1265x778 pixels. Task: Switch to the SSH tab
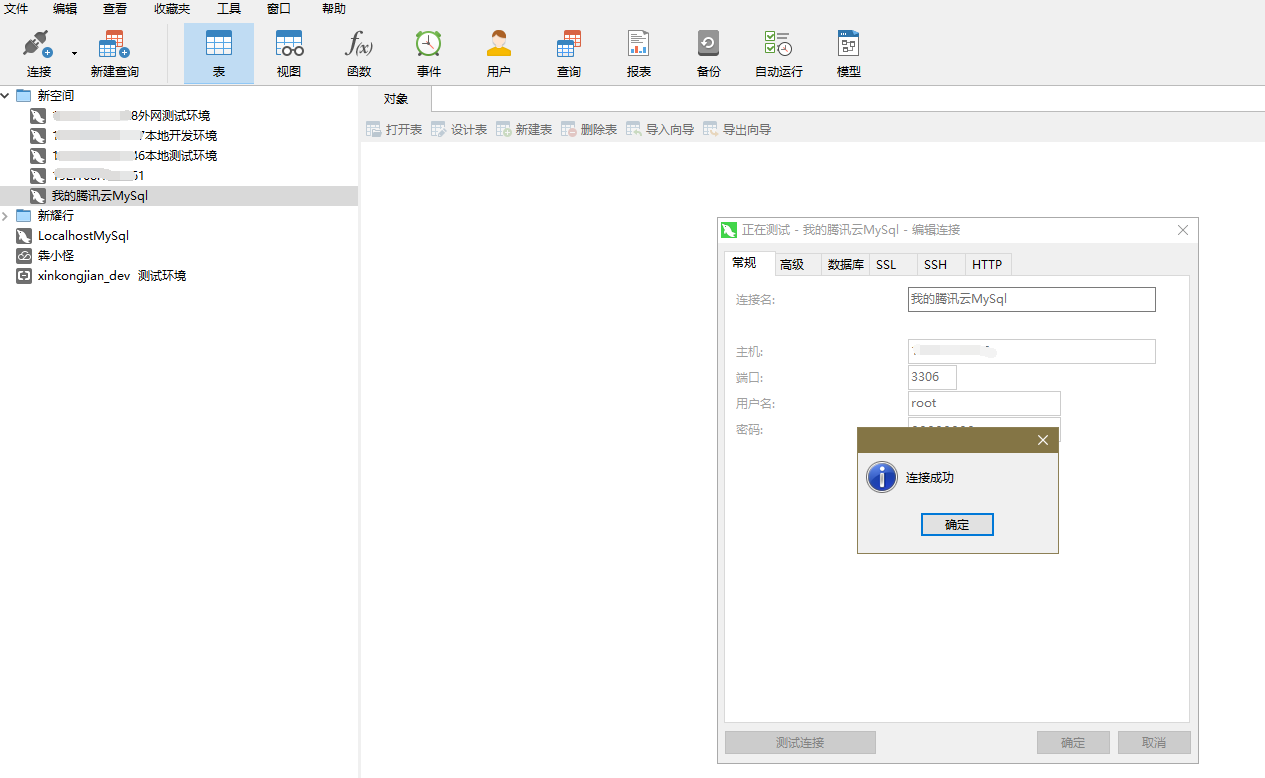(936, 264)
